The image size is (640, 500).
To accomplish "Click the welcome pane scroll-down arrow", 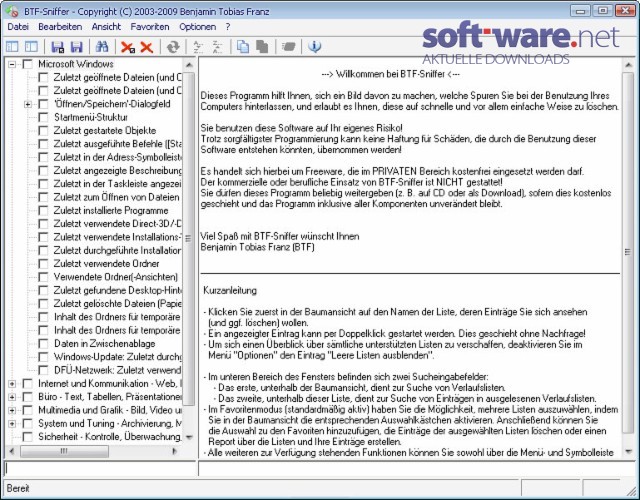I will pyautogui.click(x=628, y=451).
